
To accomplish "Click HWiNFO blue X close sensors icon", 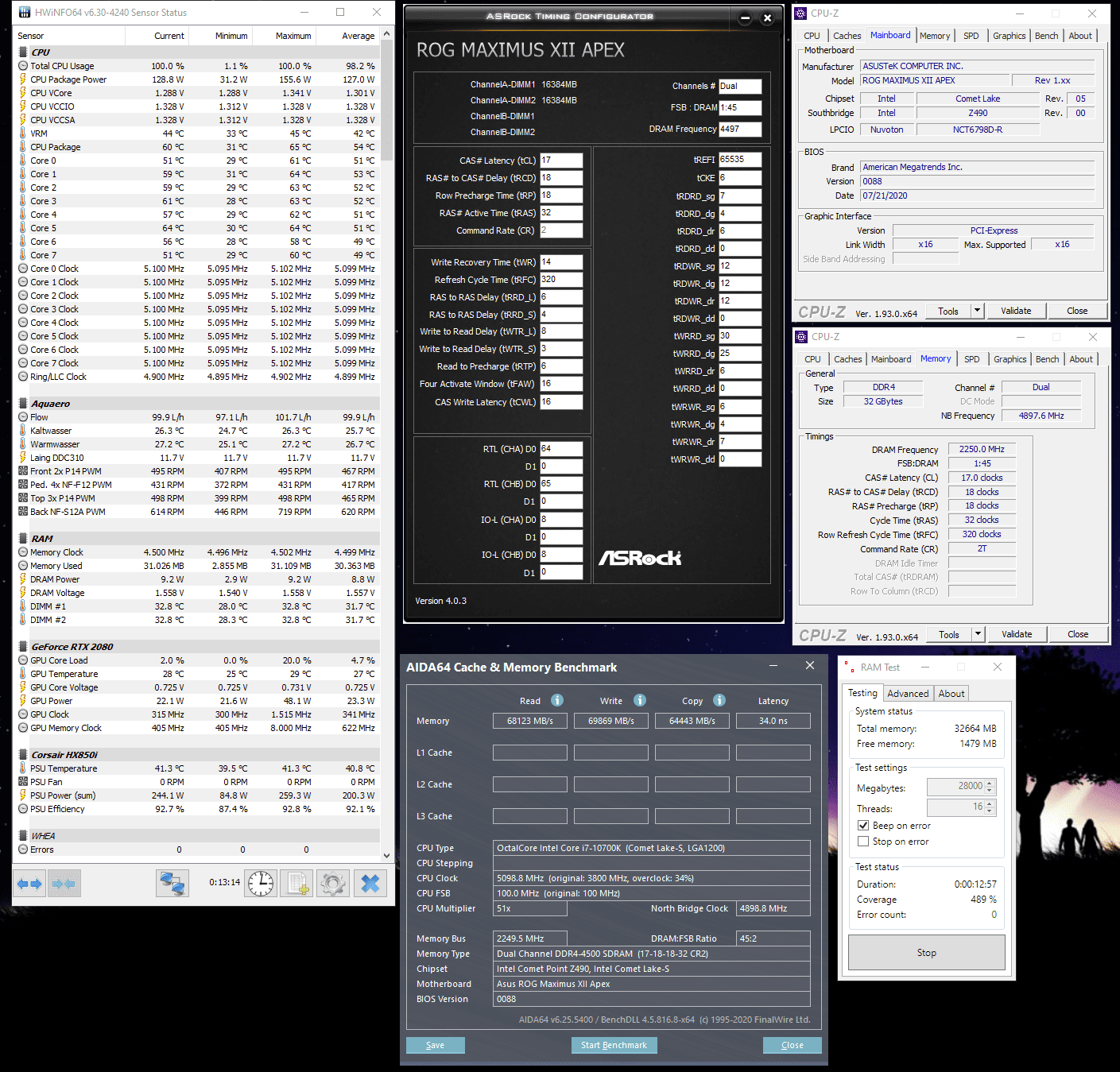I will pyautogui.click(x=370, y=884).
